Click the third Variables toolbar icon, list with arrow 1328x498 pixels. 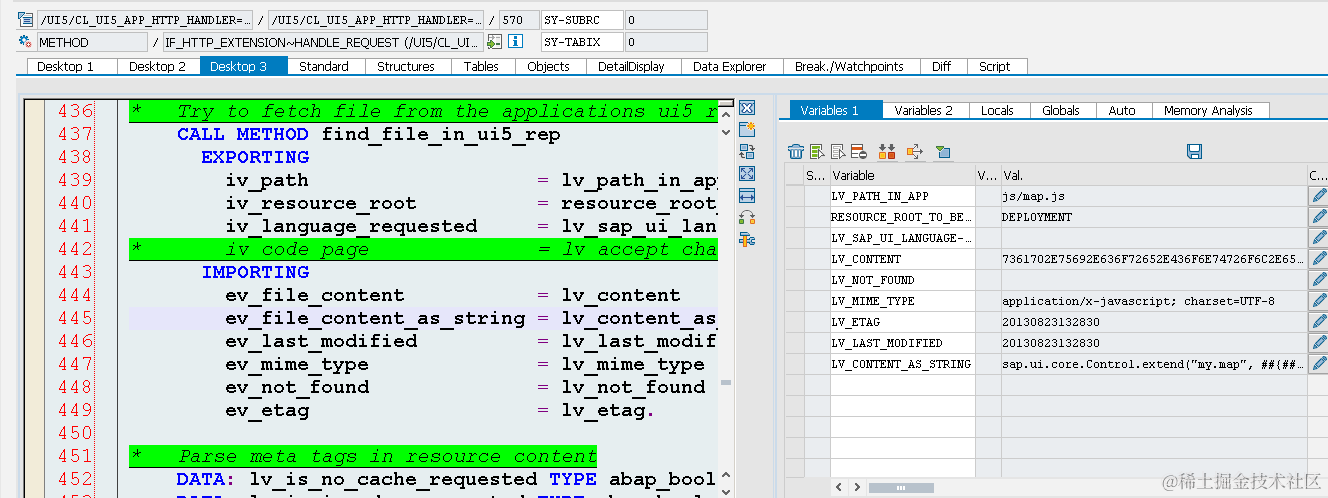point(838,152)
